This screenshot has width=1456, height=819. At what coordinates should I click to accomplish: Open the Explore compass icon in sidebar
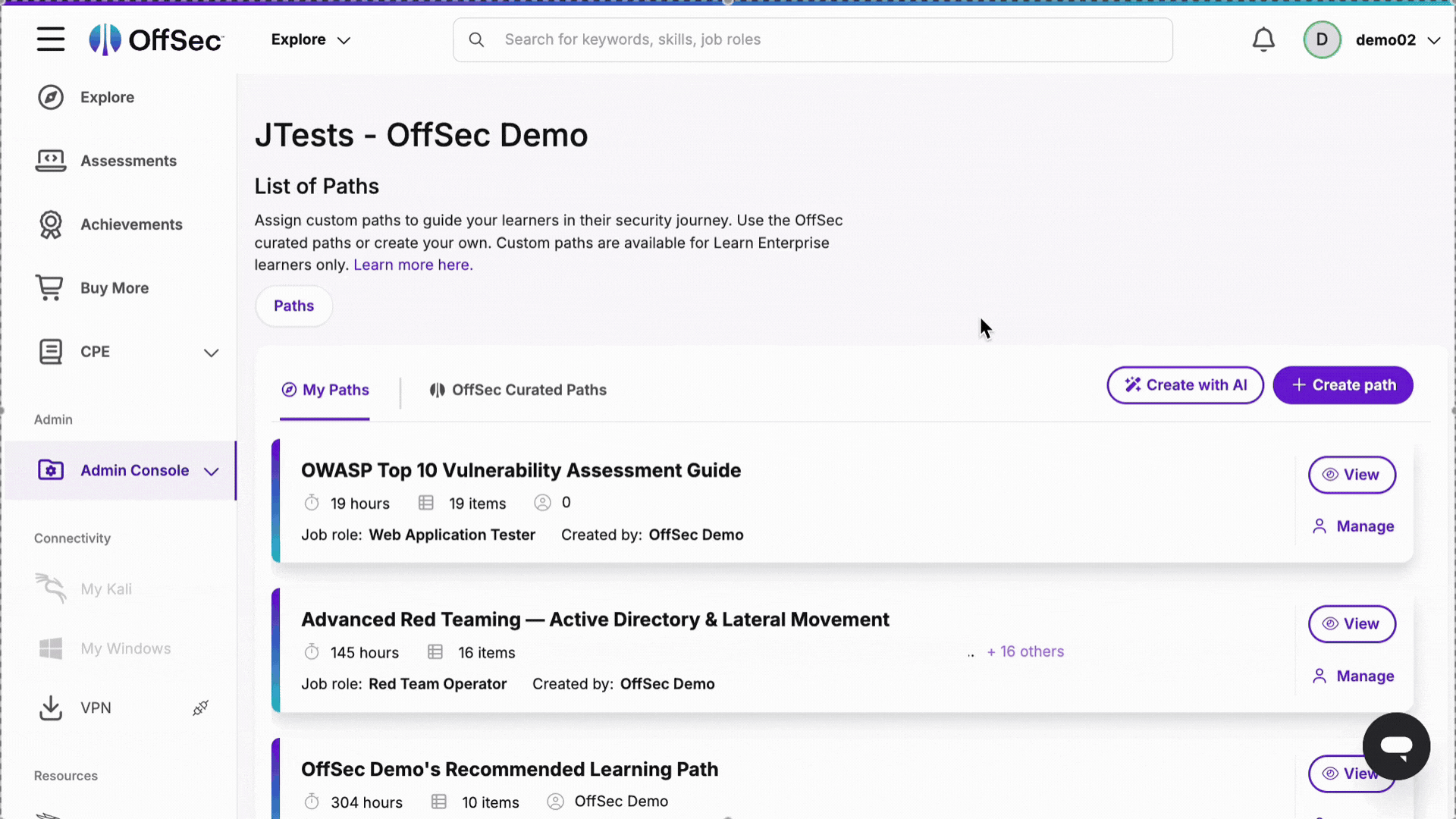click(50, 97)
